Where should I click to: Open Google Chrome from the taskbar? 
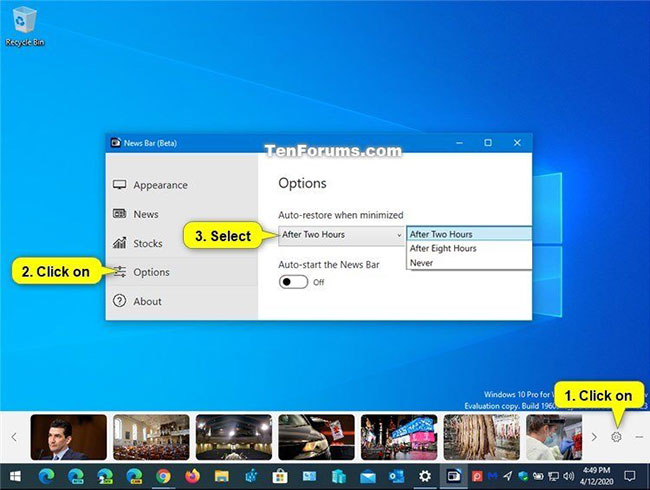point(163,476)
